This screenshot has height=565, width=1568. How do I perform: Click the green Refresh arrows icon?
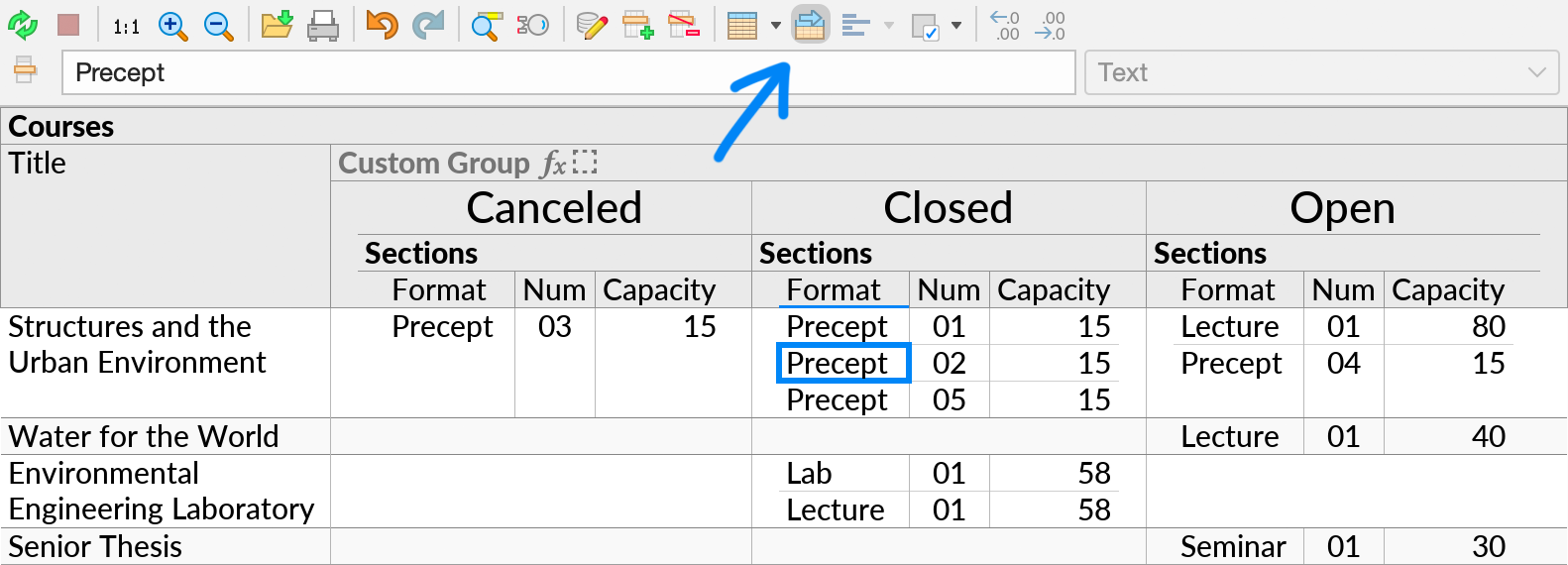23,25
